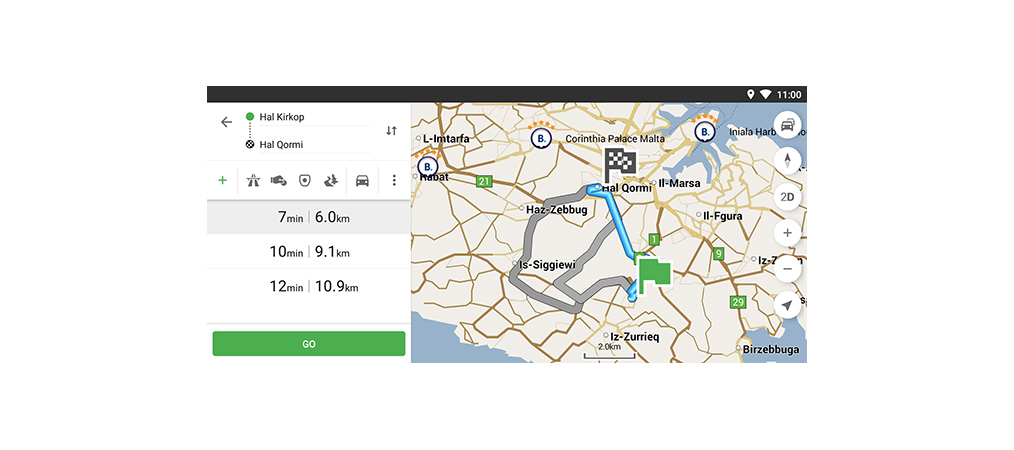Tap the location status bar icon
Viewport: 1014px width, 450px height.
click(x=750, y=94)
